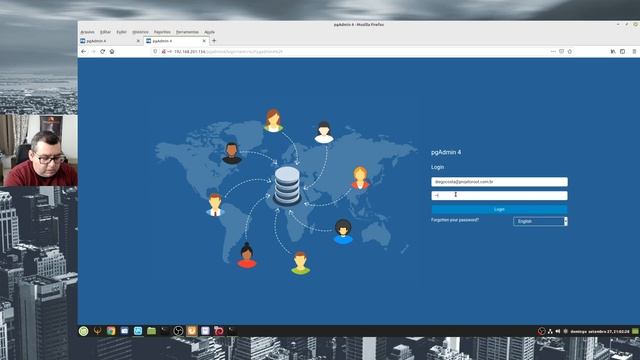Show tracking protection shield info
Viewport: 640px width, 360px height.
155,52
